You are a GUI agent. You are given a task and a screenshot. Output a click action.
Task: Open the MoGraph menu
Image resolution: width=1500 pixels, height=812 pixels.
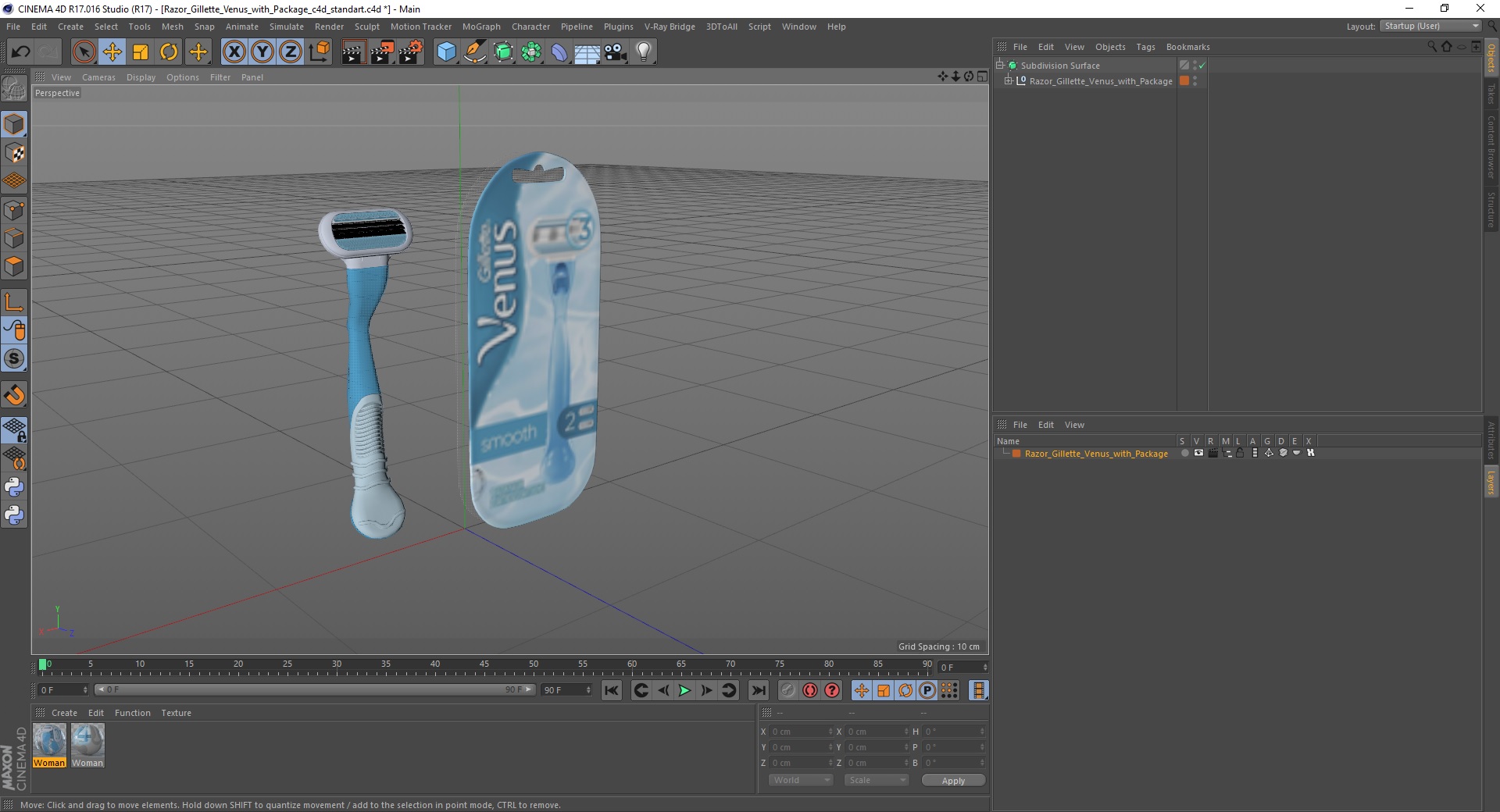481,27
